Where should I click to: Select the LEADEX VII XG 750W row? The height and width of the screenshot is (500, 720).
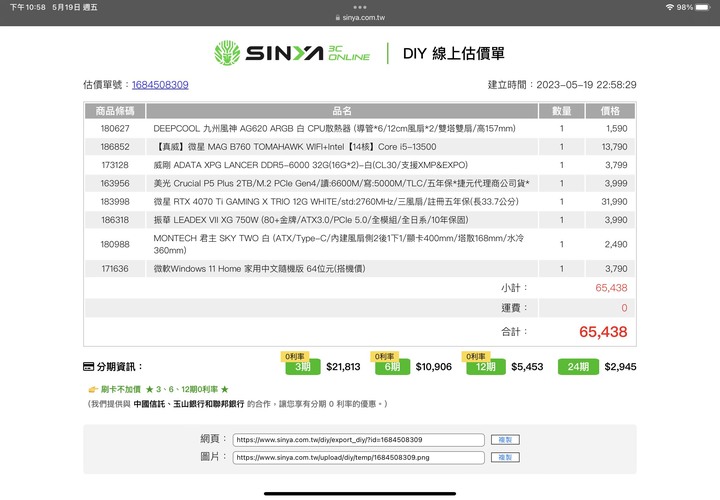[x=360, y=220]
